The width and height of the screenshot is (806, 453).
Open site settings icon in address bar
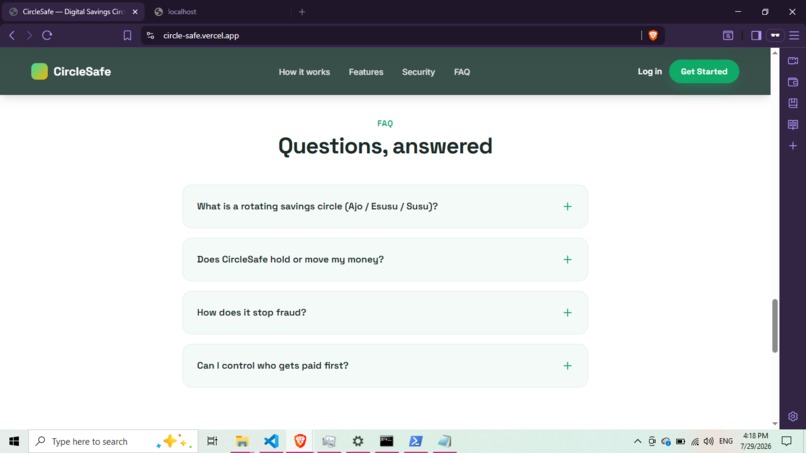(151, 35)
